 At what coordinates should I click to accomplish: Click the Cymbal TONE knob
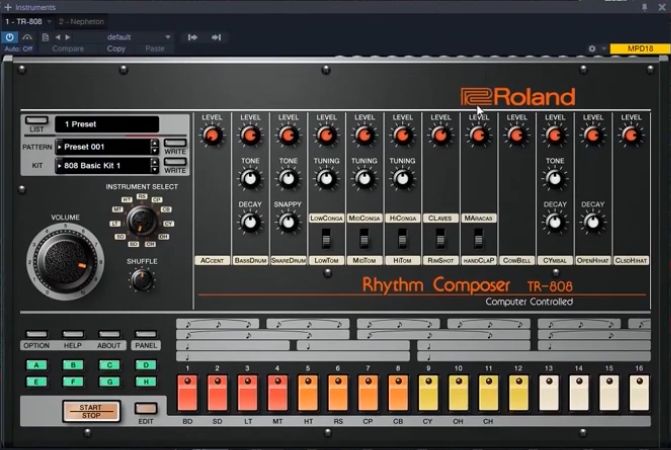(555, 179)
